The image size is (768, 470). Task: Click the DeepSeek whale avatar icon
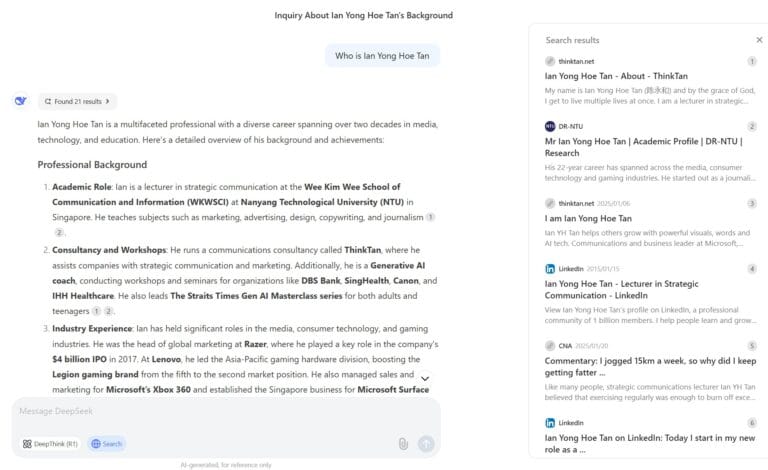coord(21,101)
